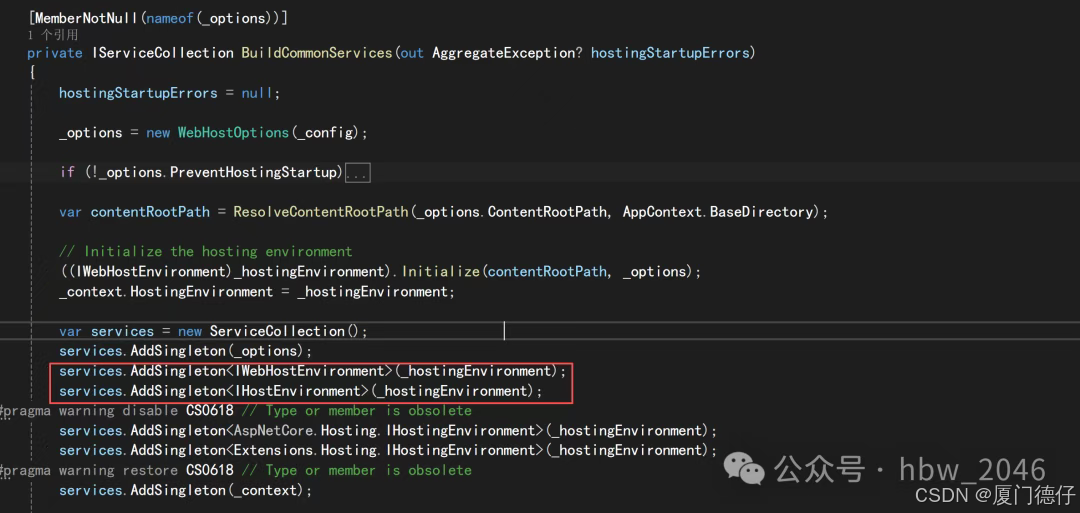
Task: Click the contentRootPath variable declaration
Action: coord(150,212)
